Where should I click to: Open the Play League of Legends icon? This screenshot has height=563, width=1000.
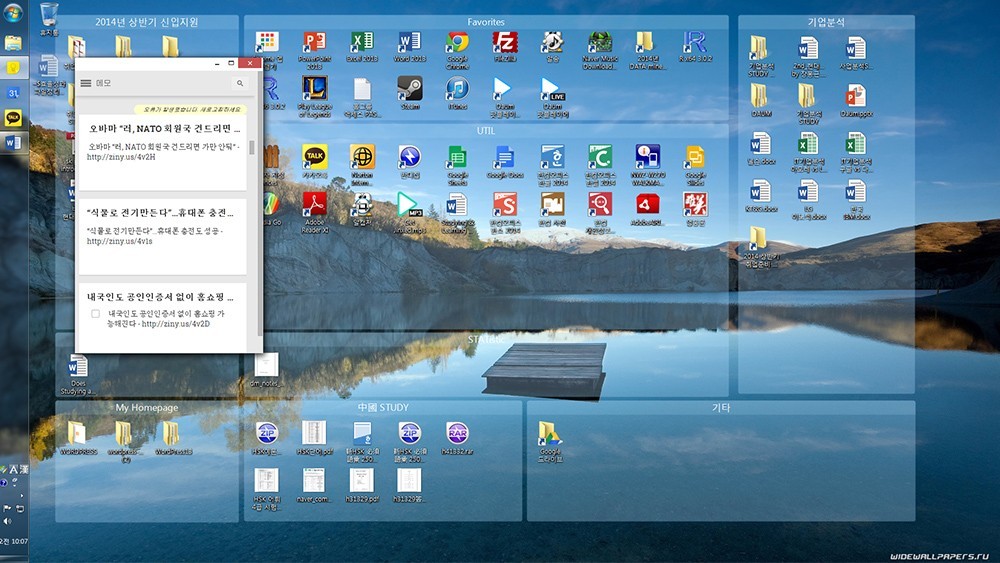point(314,88)
